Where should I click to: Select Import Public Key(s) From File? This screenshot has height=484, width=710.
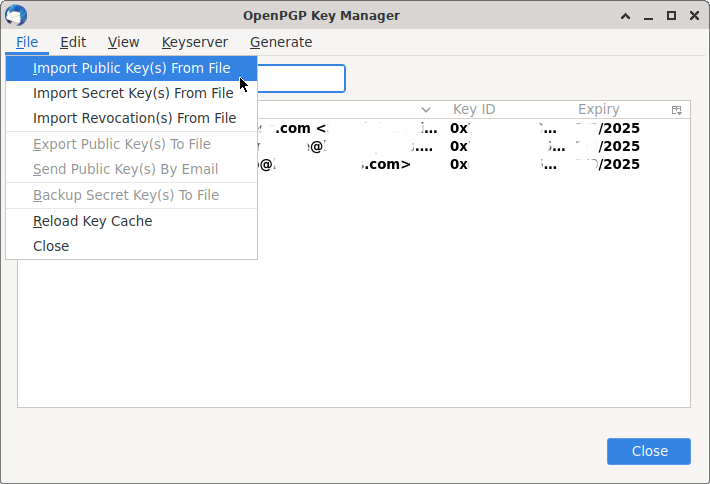131,68
